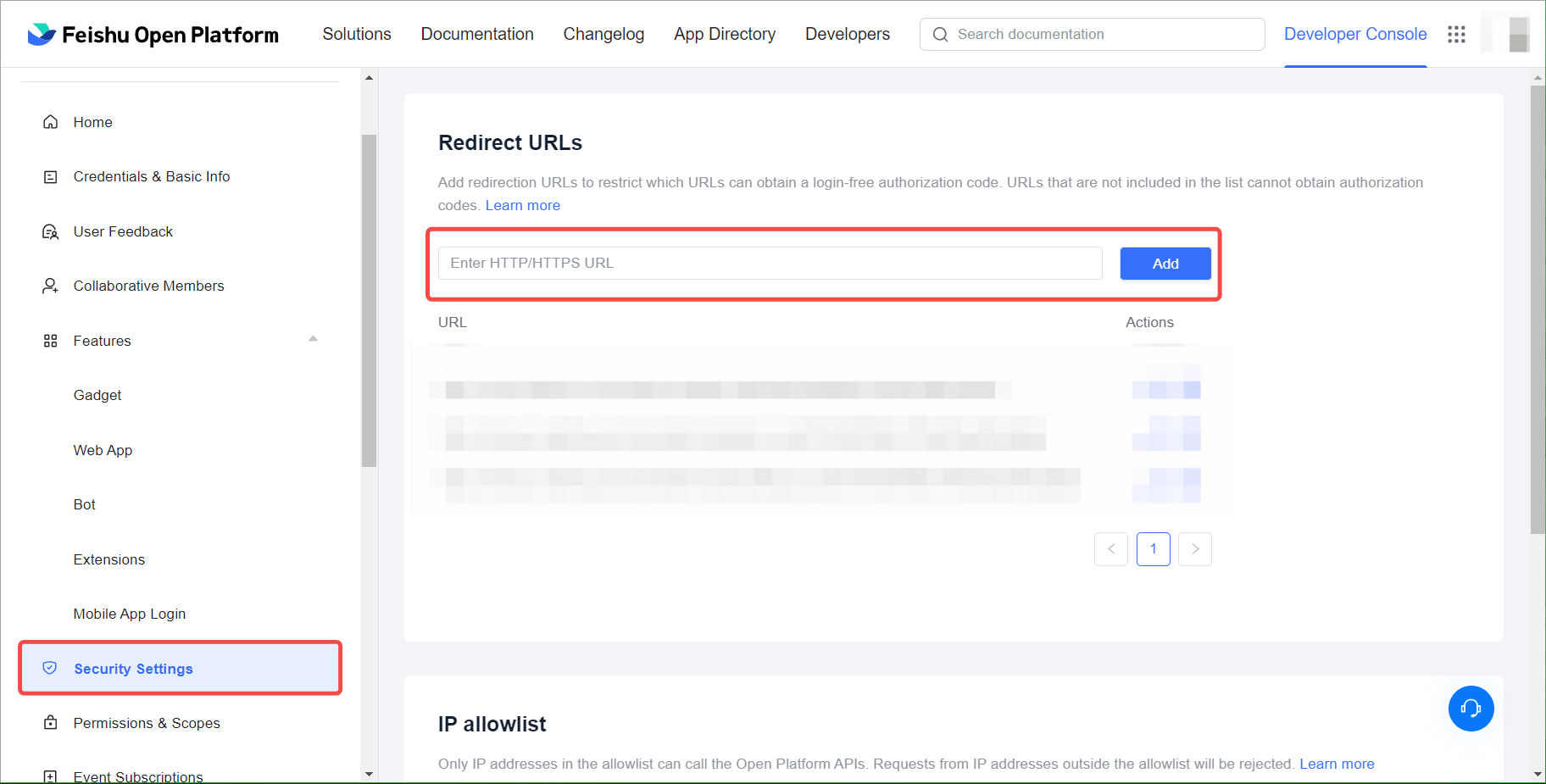
Task: Open Learn more link under Redirect URLs
Action: pos(522,206)
